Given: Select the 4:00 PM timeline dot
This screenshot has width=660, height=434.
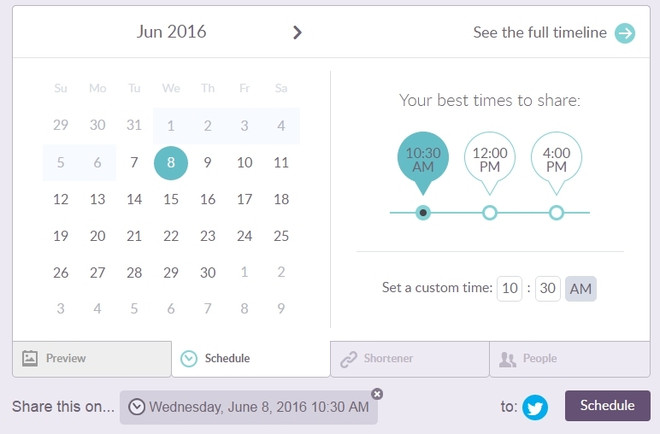Looking at the screenshot, I should tap(556, 213).
